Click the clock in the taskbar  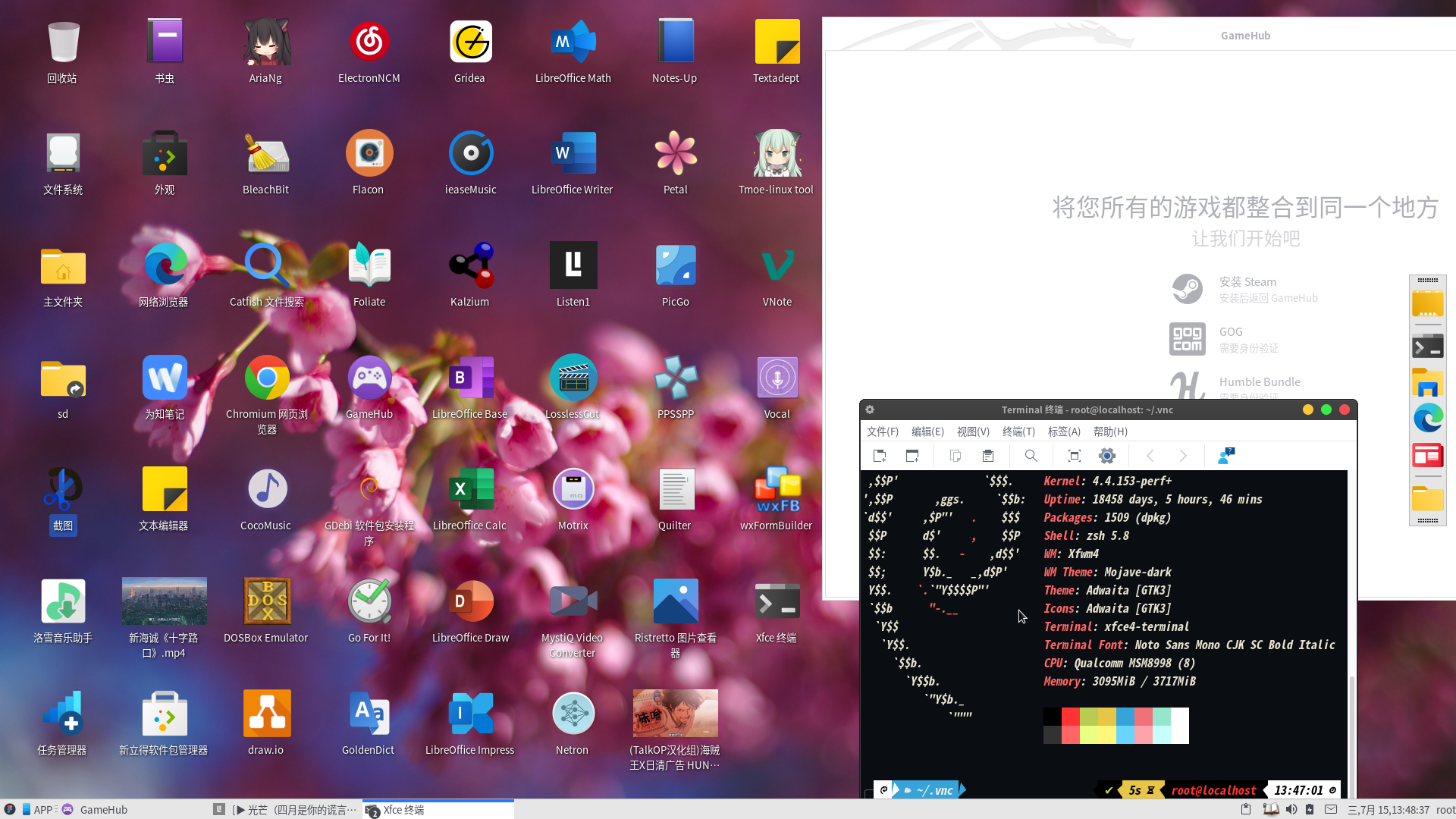(x=1389, y=810)
